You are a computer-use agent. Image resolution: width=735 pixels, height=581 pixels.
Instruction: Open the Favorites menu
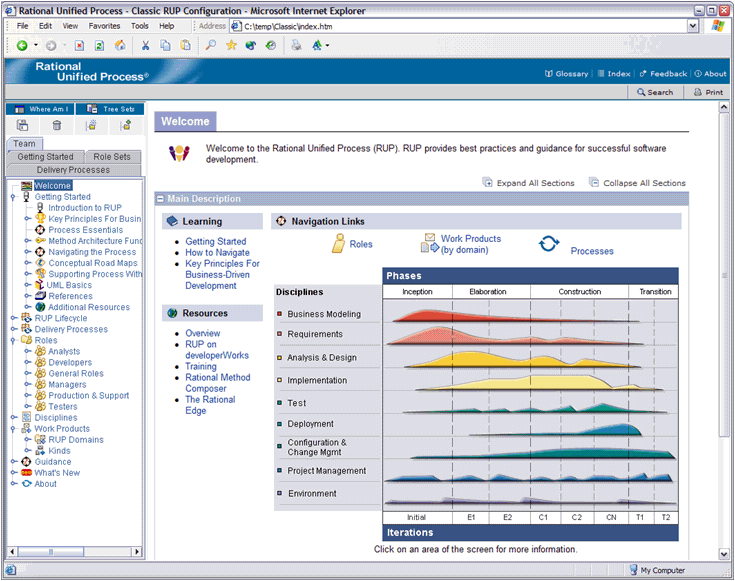[105, 26]
